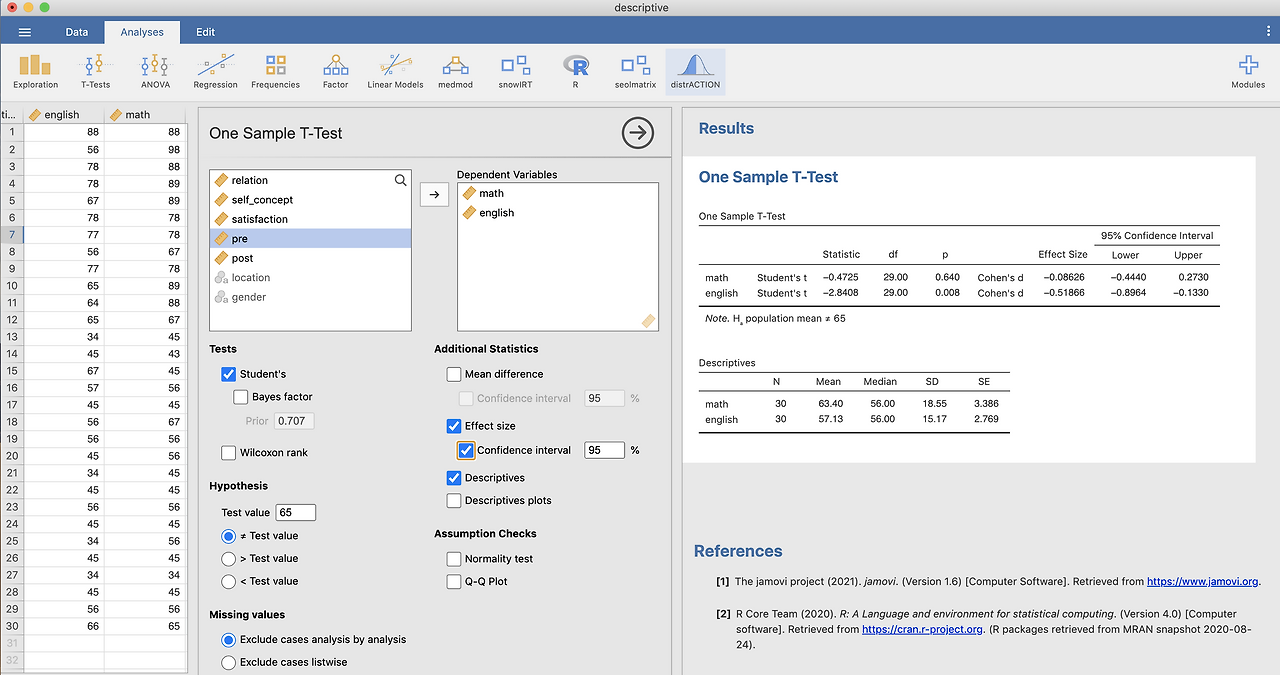Image resolution: width=1280 pixels, height=675 pixels.
Task: Select math in Dependent Variables
Action: point(557,193)
